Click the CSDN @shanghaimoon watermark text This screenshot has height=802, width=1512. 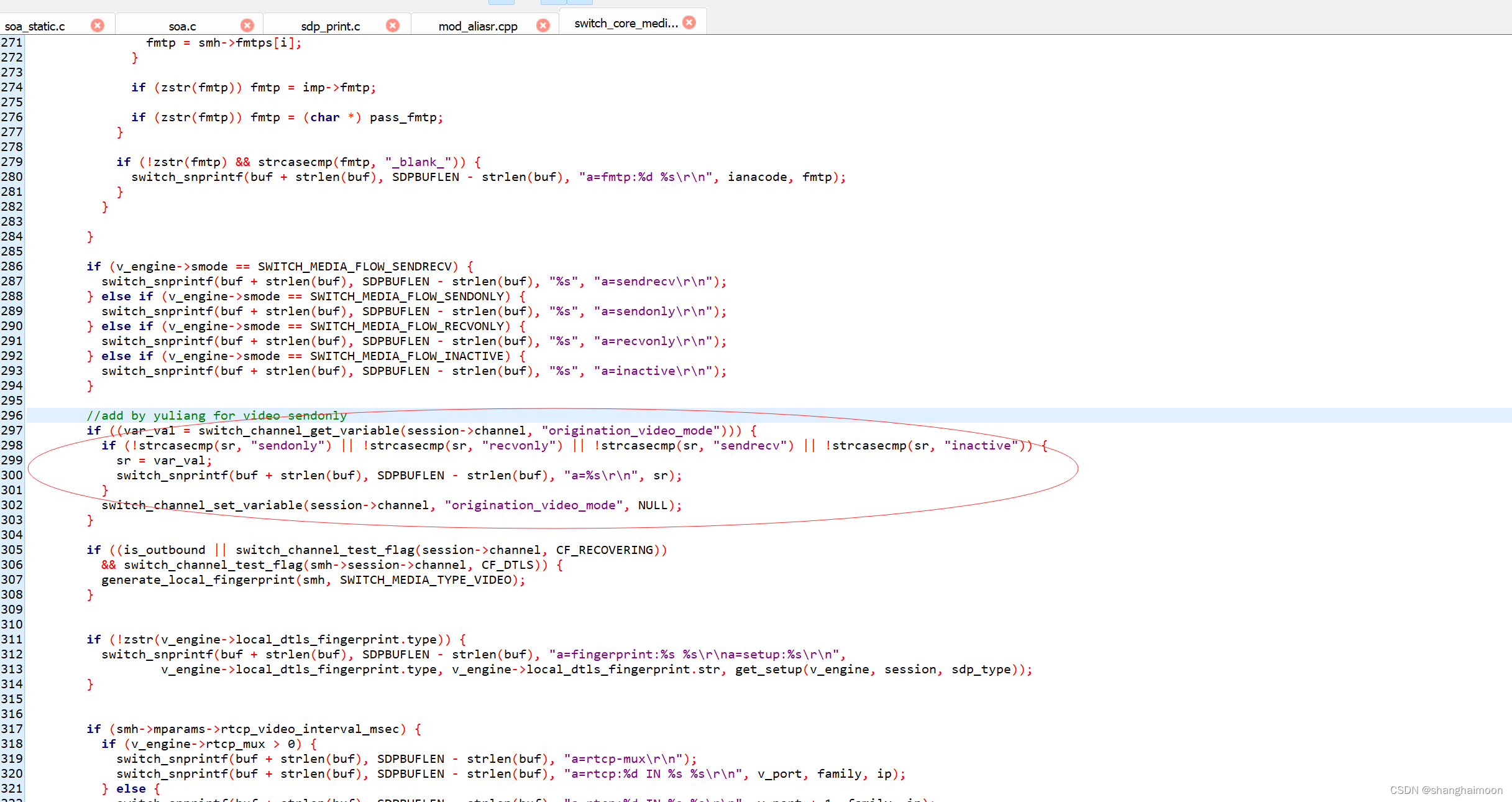[1446, 790]
